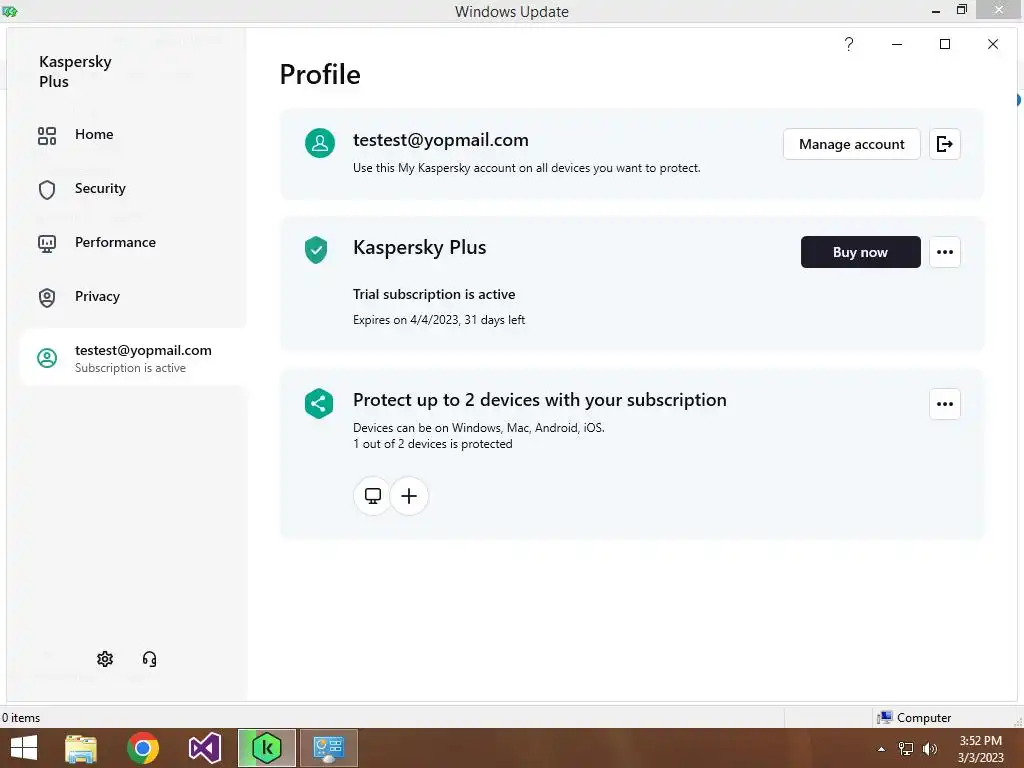Click the volume speaker tray icon
1024x768 pixels.
pos(929,749)
